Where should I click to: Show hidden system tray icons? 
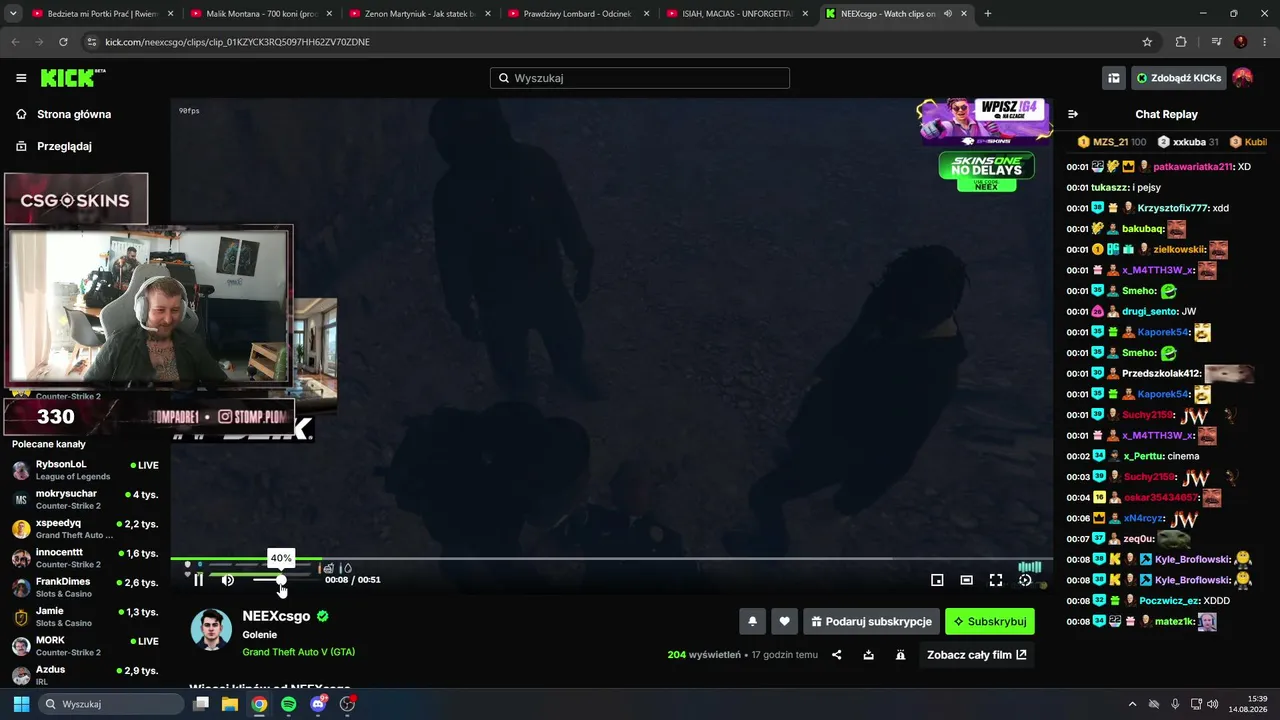(1132, 704)
